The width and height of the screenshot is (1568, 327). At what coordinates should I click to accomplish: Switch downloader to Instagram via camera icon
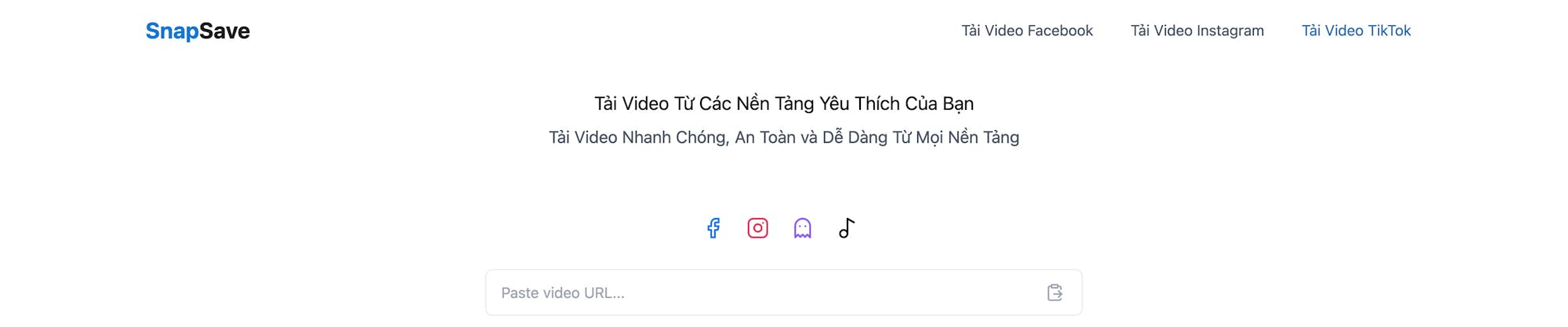[757, 228]
